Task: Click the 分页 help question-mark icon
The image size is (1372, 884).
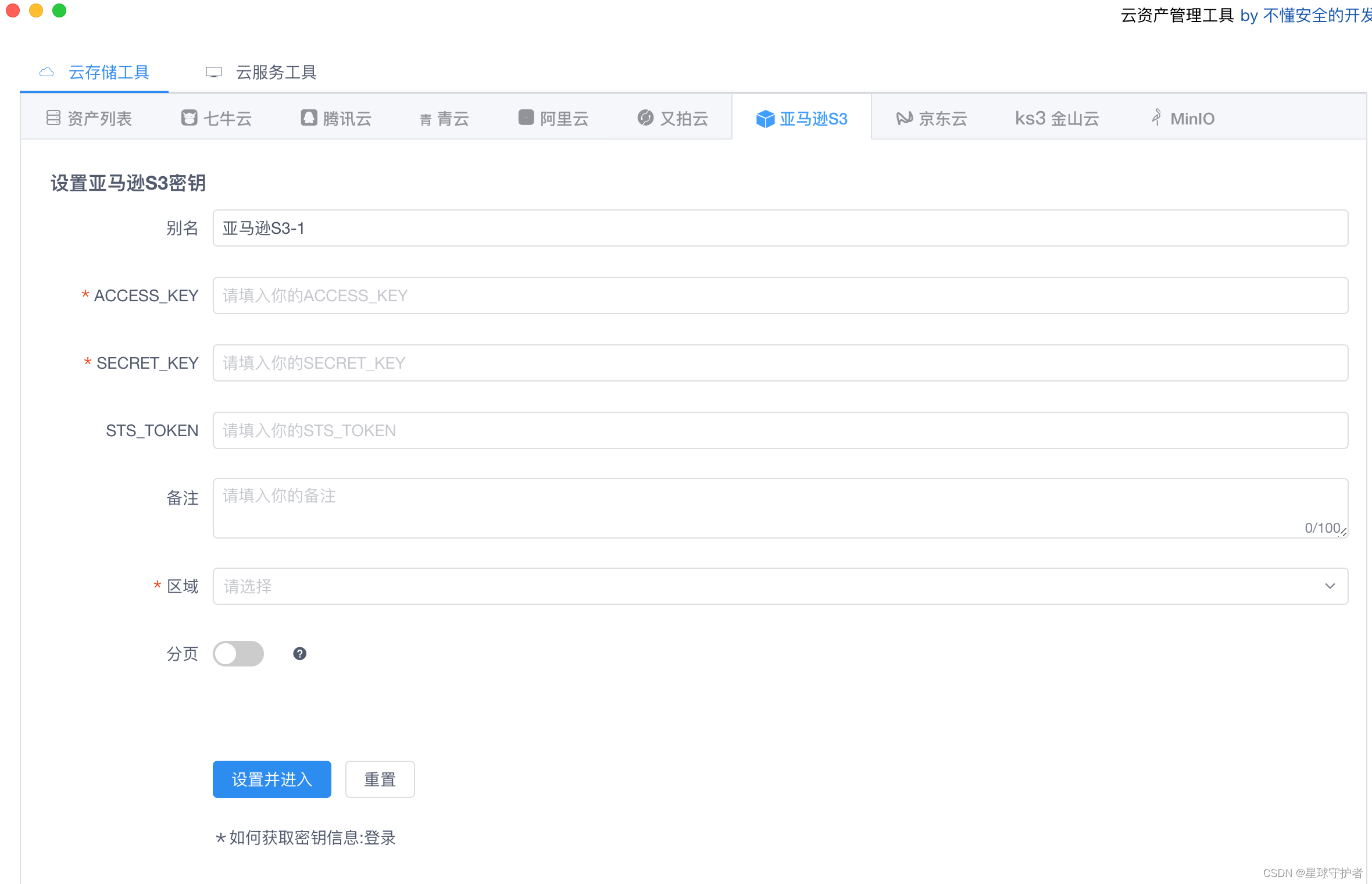Action: [299, 654]
